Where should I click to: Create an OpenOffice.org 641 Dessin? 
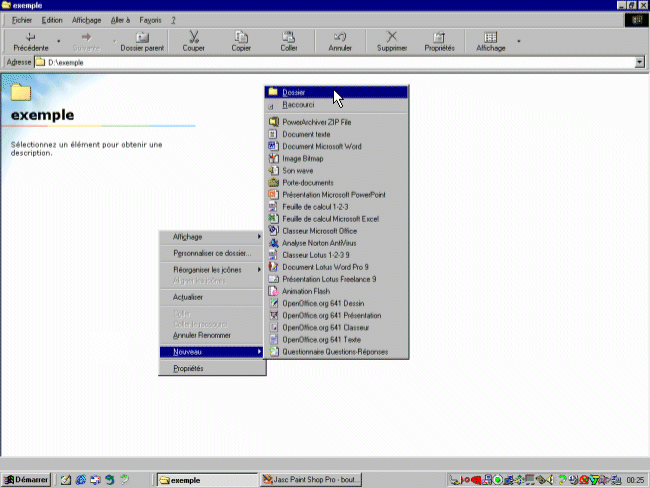point(336,303)
